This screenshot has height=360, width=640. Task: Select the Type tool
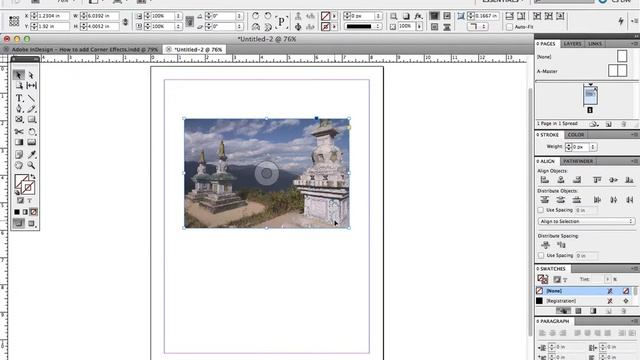click(19, 98)
